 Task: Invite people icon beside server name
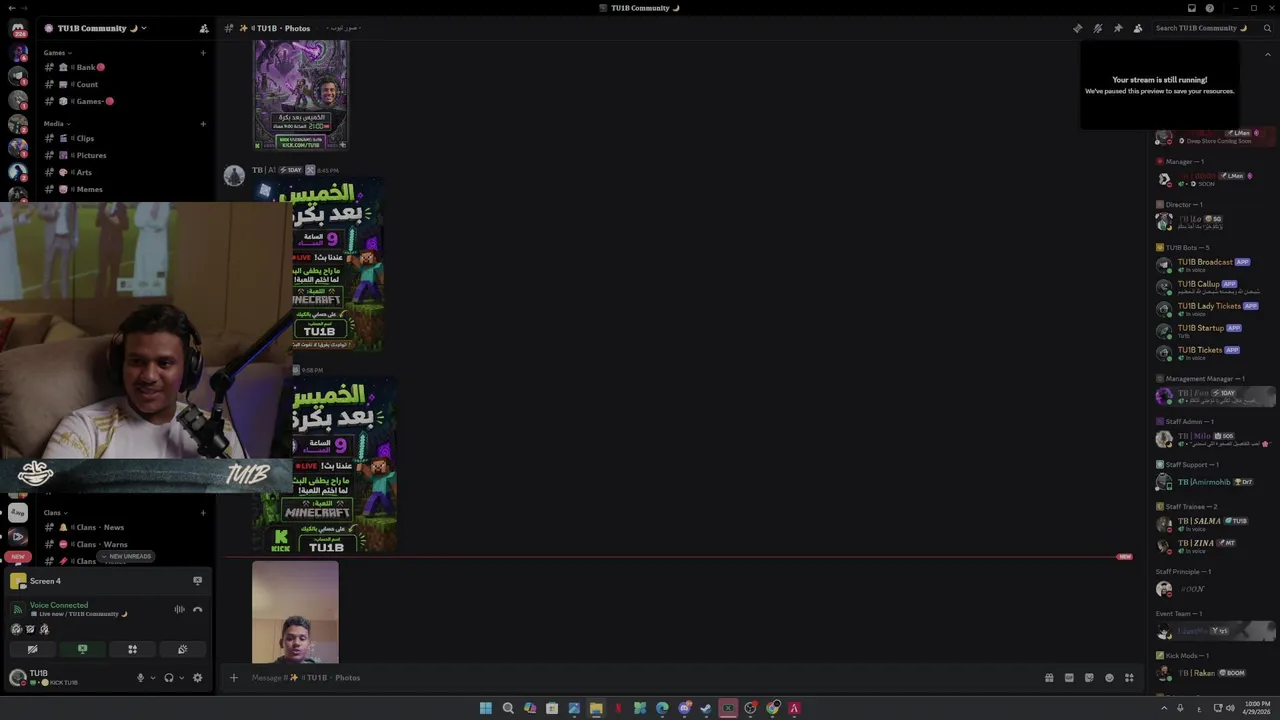click(x=204, y=28)
